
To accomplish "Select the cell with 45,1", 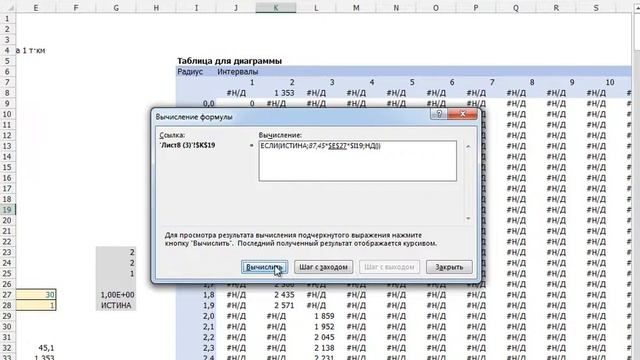I will point(36,348).
